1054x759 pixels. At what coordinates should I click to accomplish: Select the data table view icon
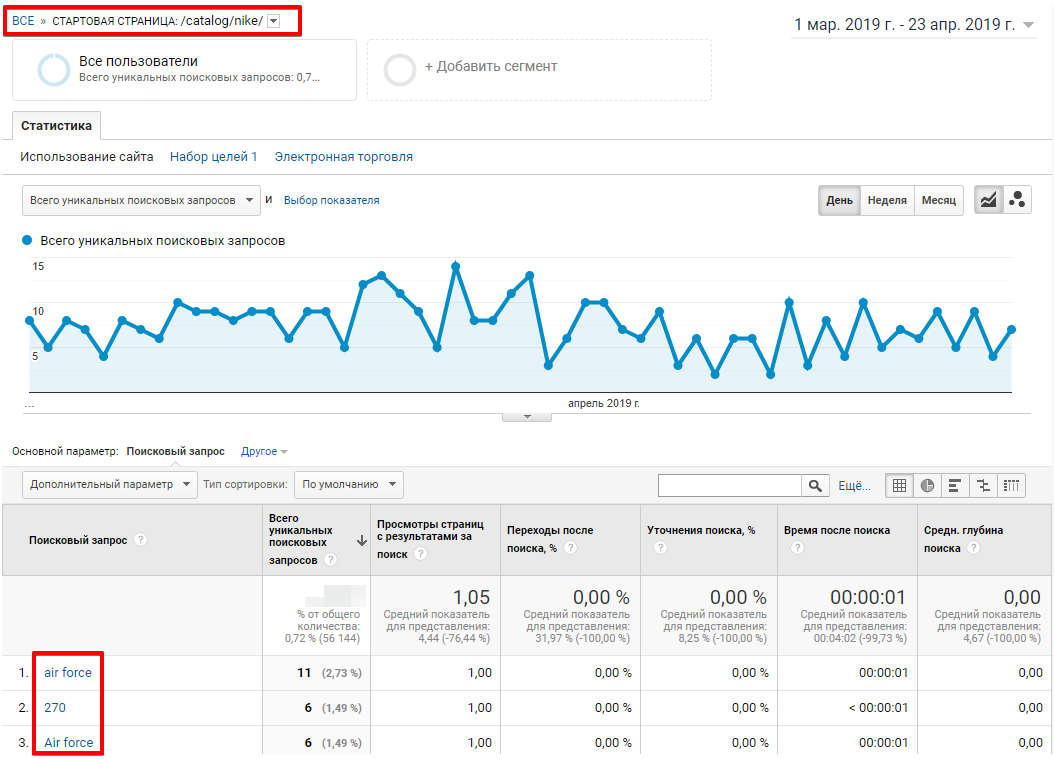[x=899, y=486]
